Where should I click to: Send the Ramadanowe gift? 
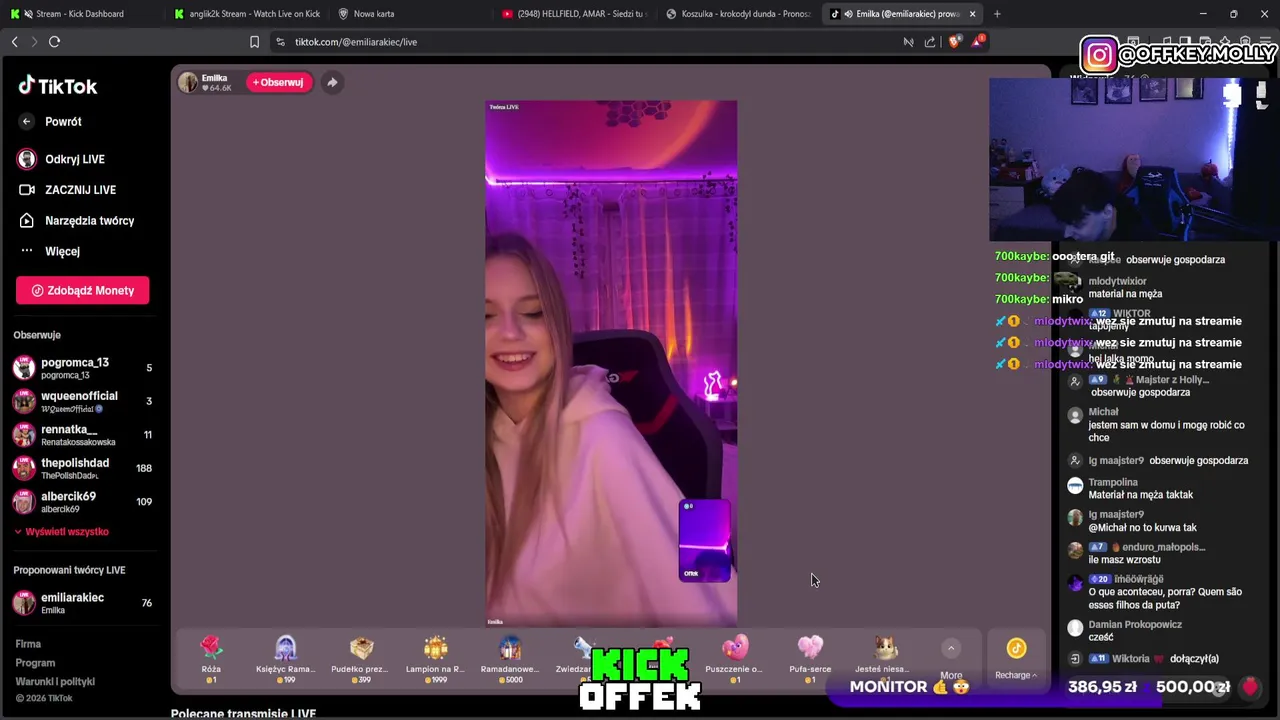tap(510, 659)
